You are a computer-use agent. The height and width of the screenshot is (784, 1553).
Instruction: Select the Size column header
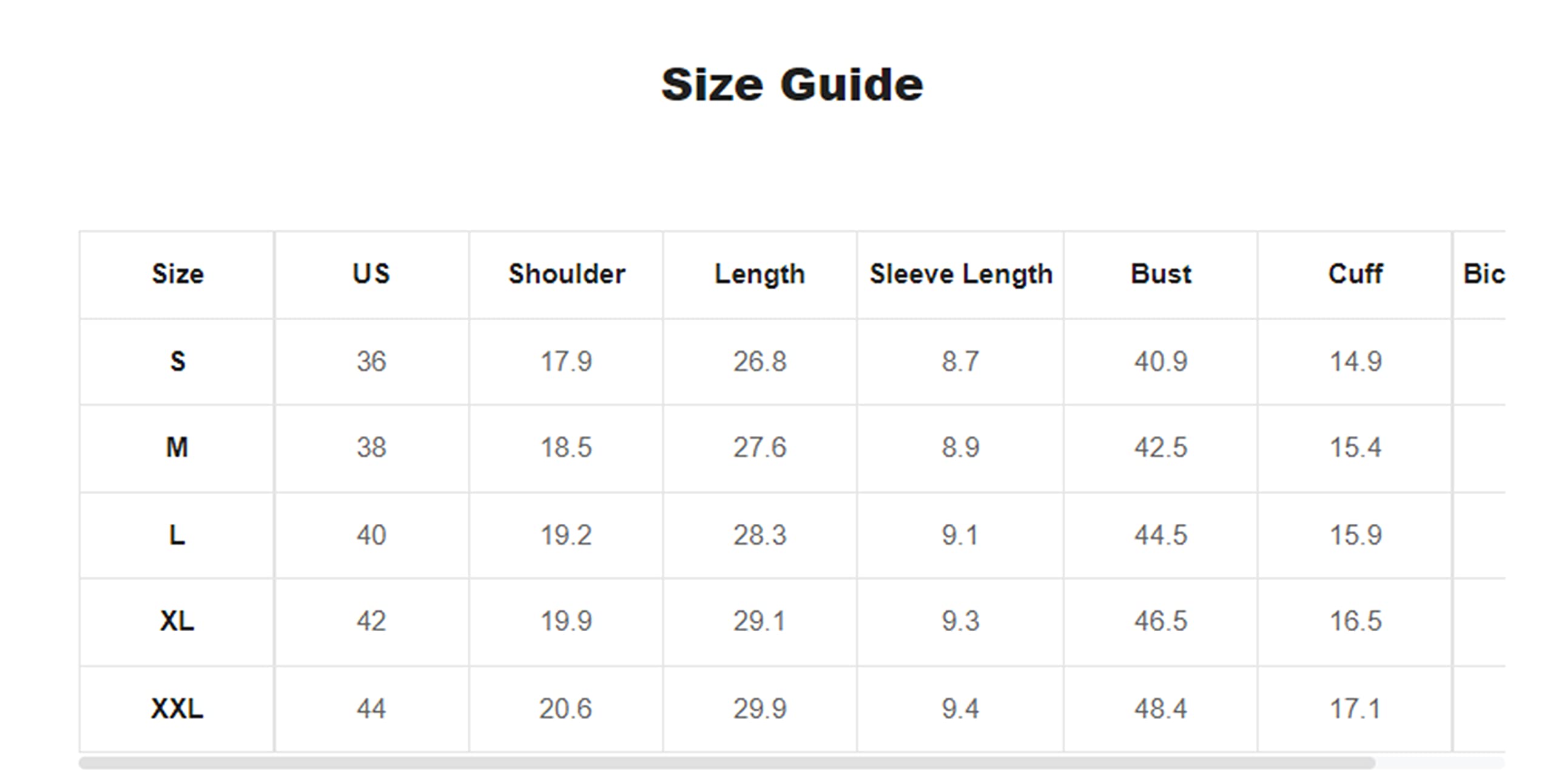click(177, 274)
